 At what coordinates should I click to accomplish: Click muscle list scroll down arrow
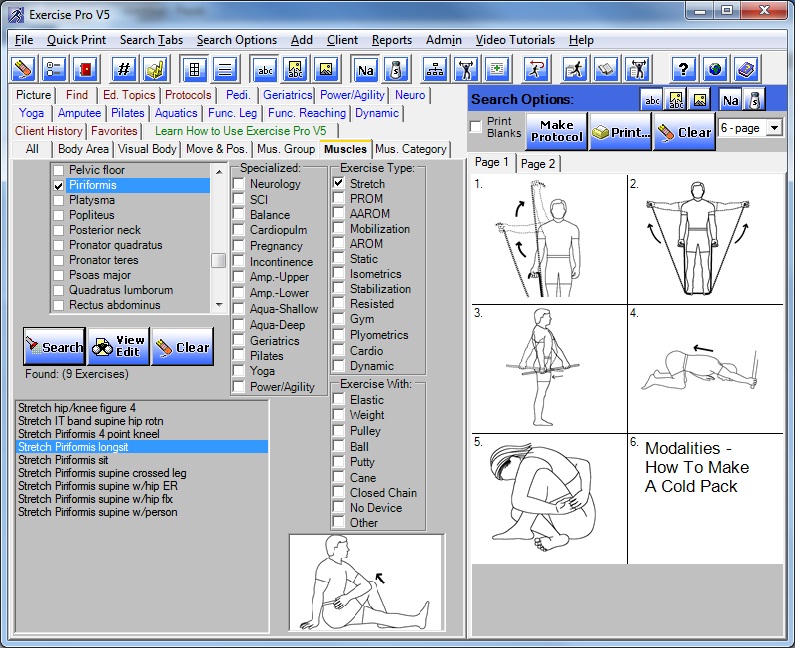coord(219,305)
